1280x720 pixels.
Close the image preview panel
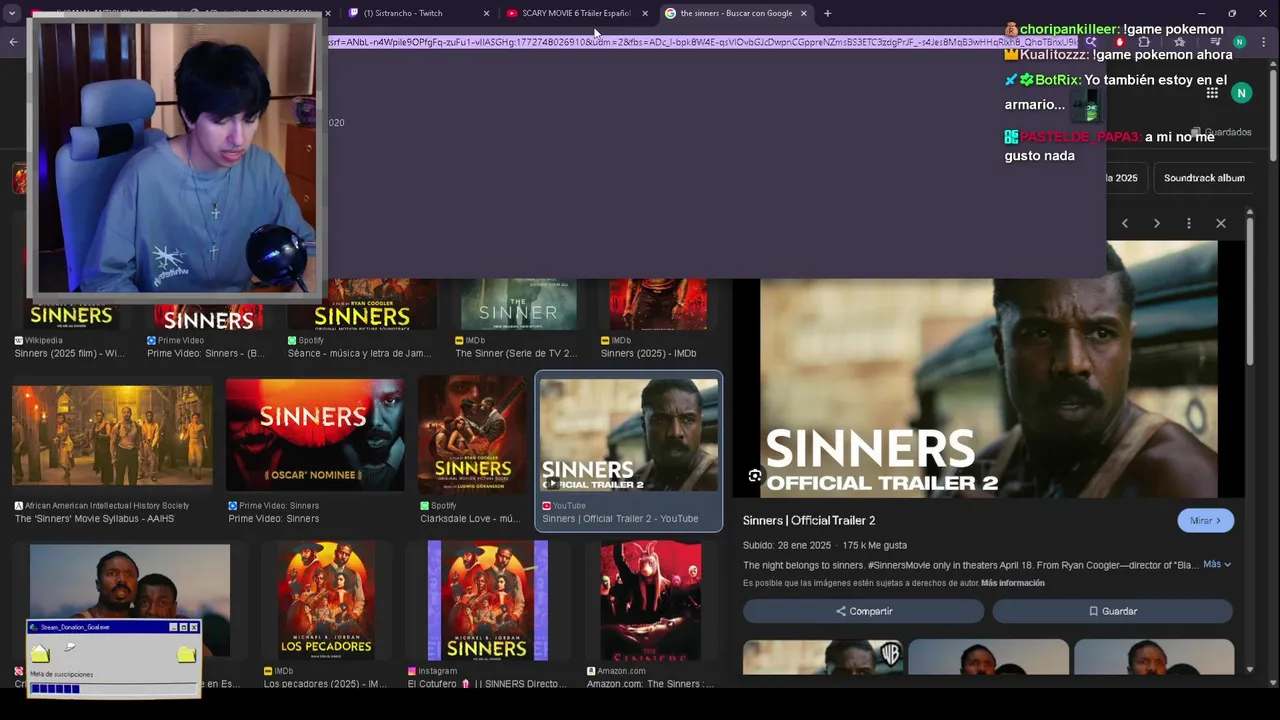[1221, 223]
